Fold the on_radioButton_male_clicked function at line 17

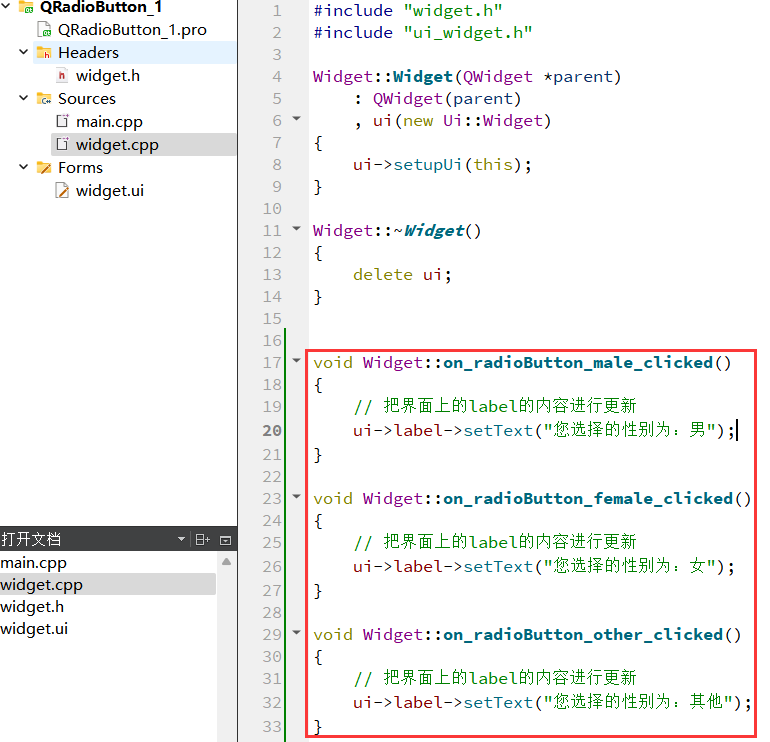(296, 360)
